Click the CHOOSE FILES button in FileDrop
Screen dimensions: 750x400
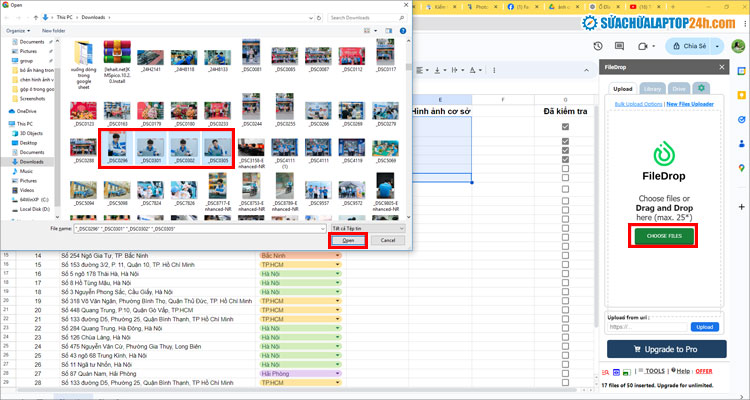[664, 236]
